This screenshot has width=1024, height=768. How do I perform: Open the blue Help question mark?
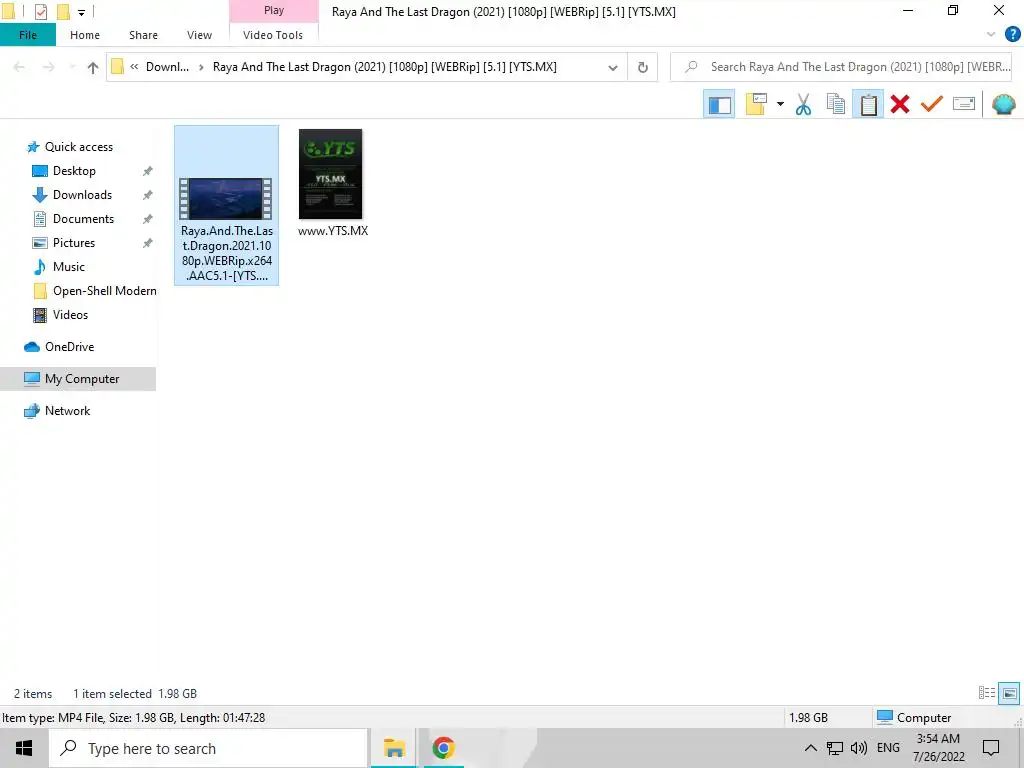[1012, 35]
